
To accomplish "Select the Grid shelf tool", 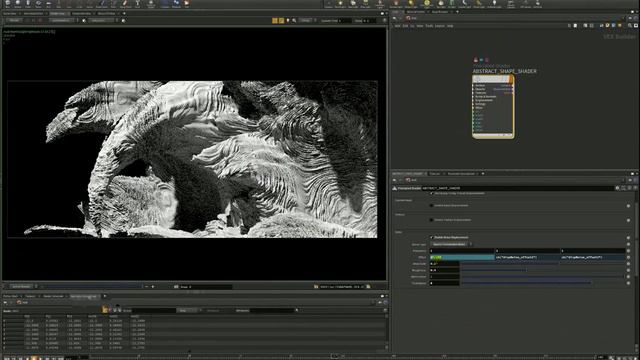I will [x=48, y=4].
